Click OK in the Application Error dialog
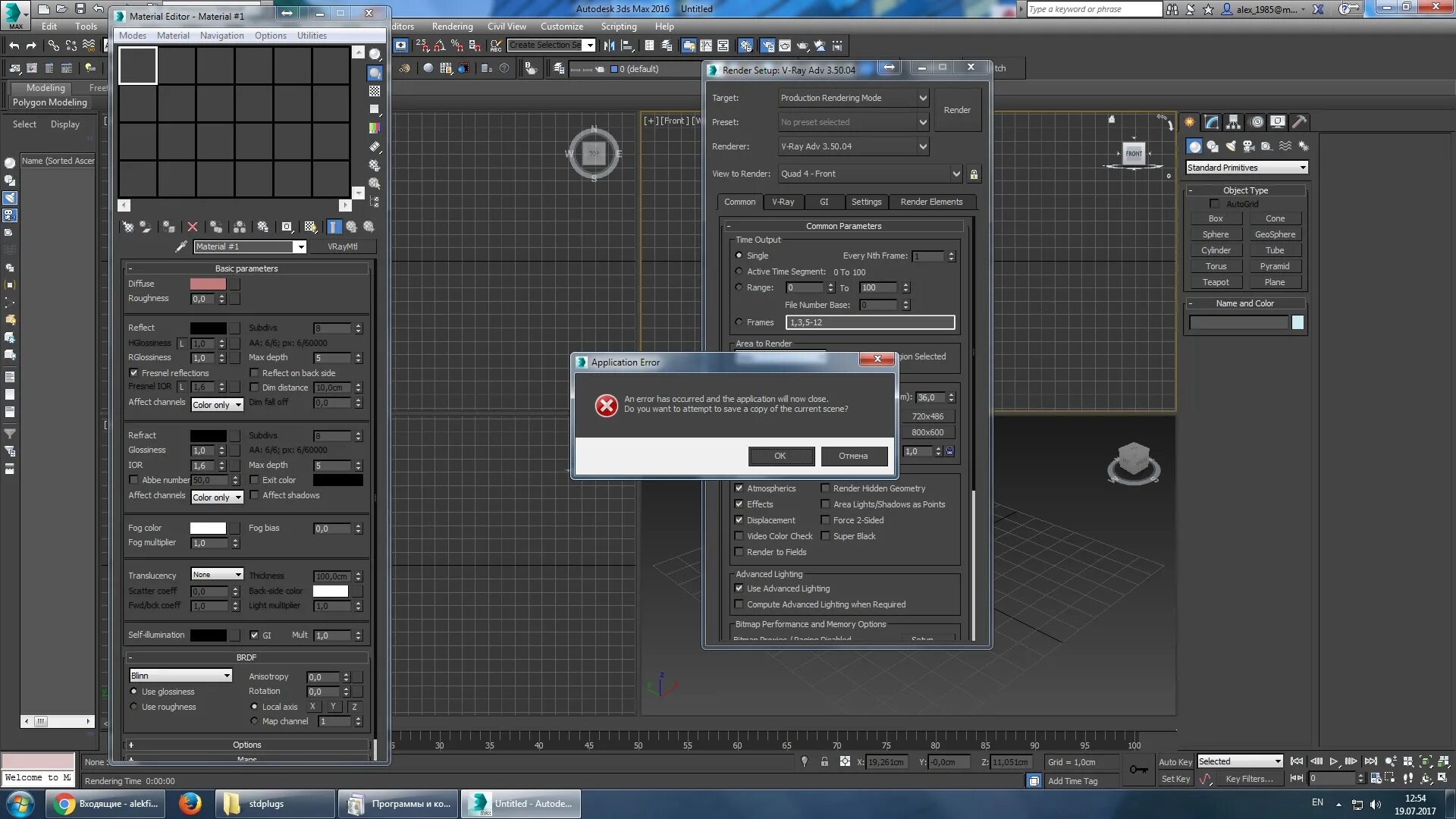 781,456
